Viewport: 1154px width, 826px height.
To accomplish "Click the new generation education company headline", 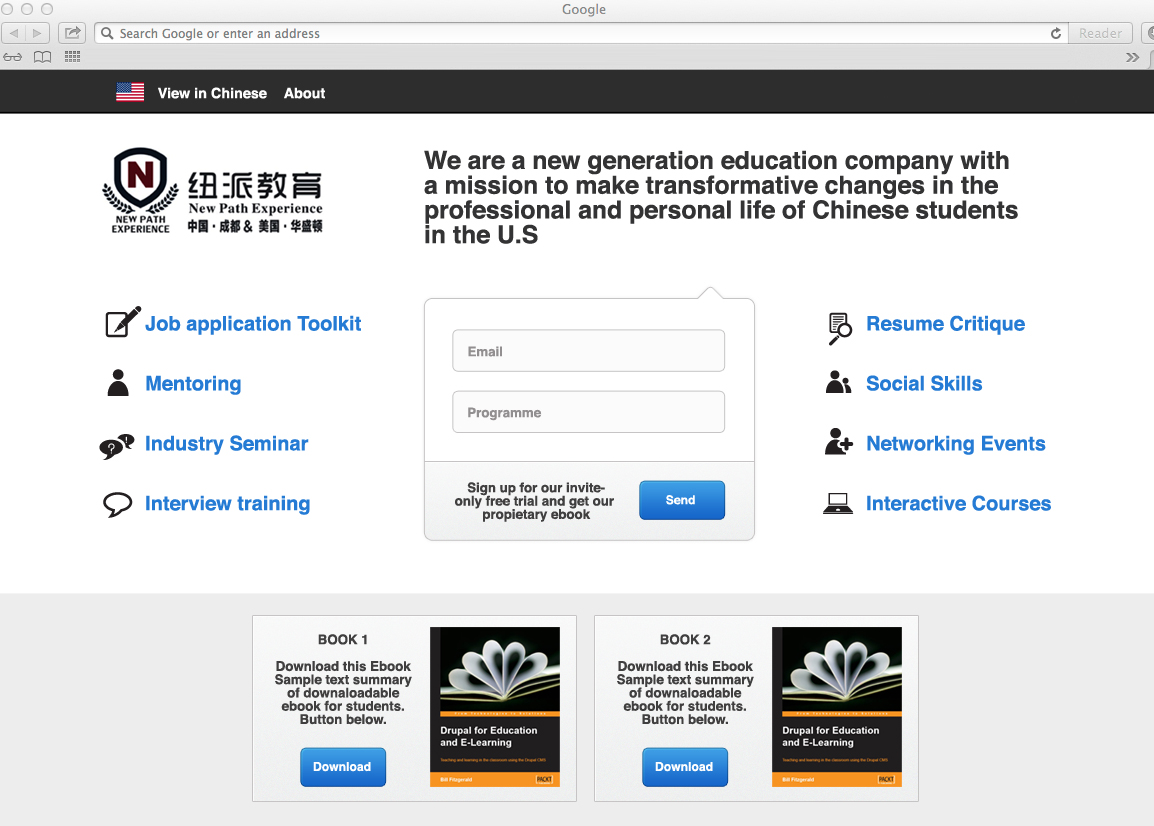I will (x=721, y=197).
